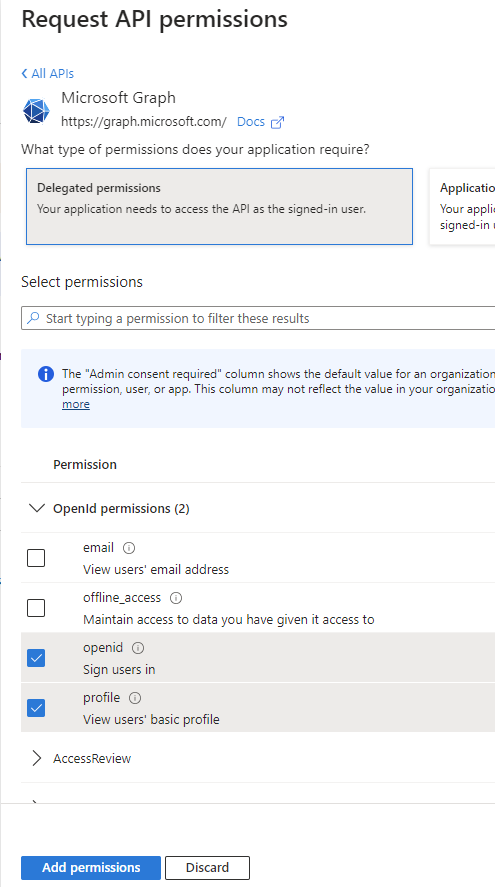Go back to All APIs
This screenshot has height=887, width=495.
[48, 74]
